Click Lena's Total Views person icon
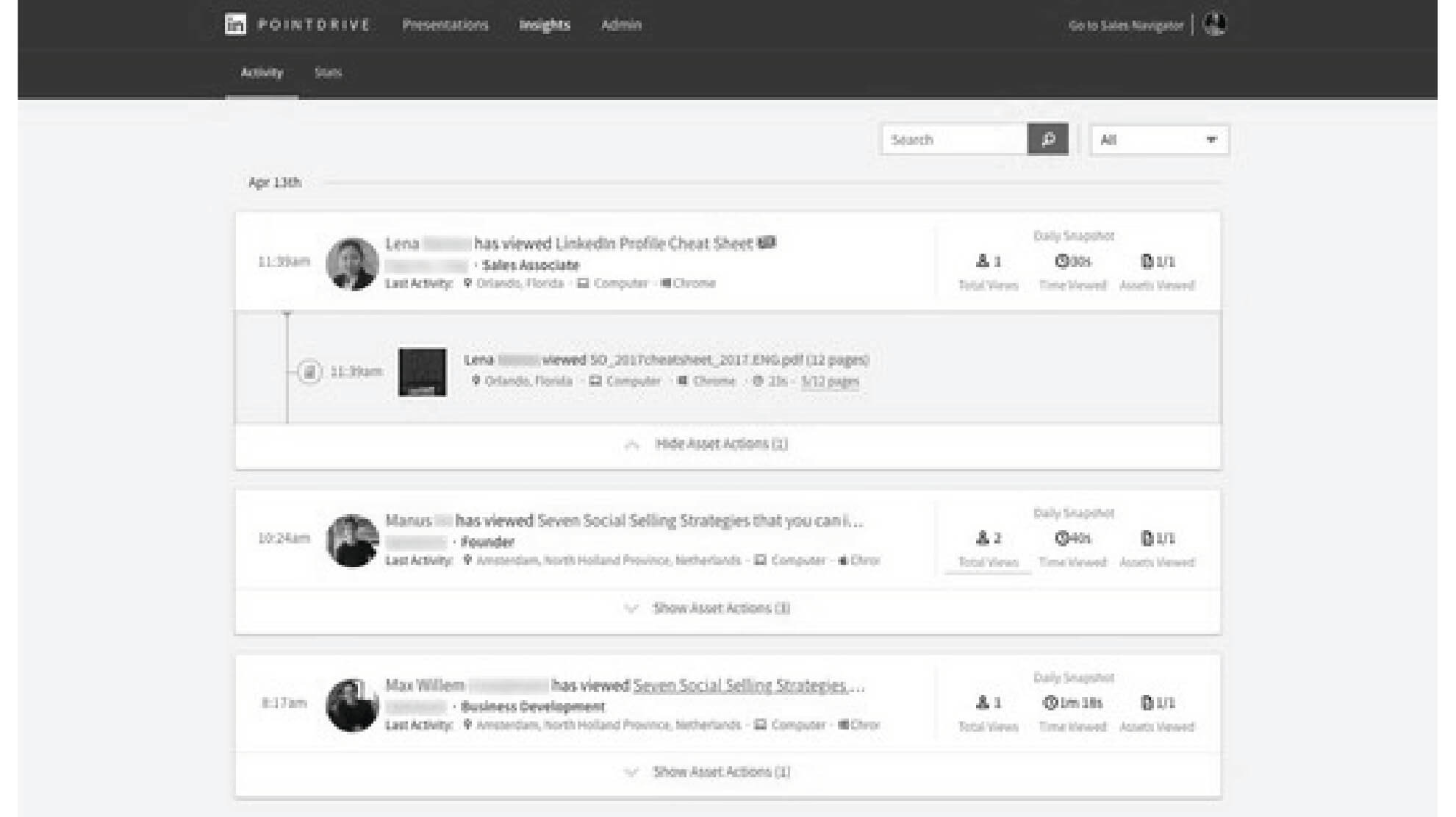This screenshot has height=817, width=1456. (x=982, y=261)
